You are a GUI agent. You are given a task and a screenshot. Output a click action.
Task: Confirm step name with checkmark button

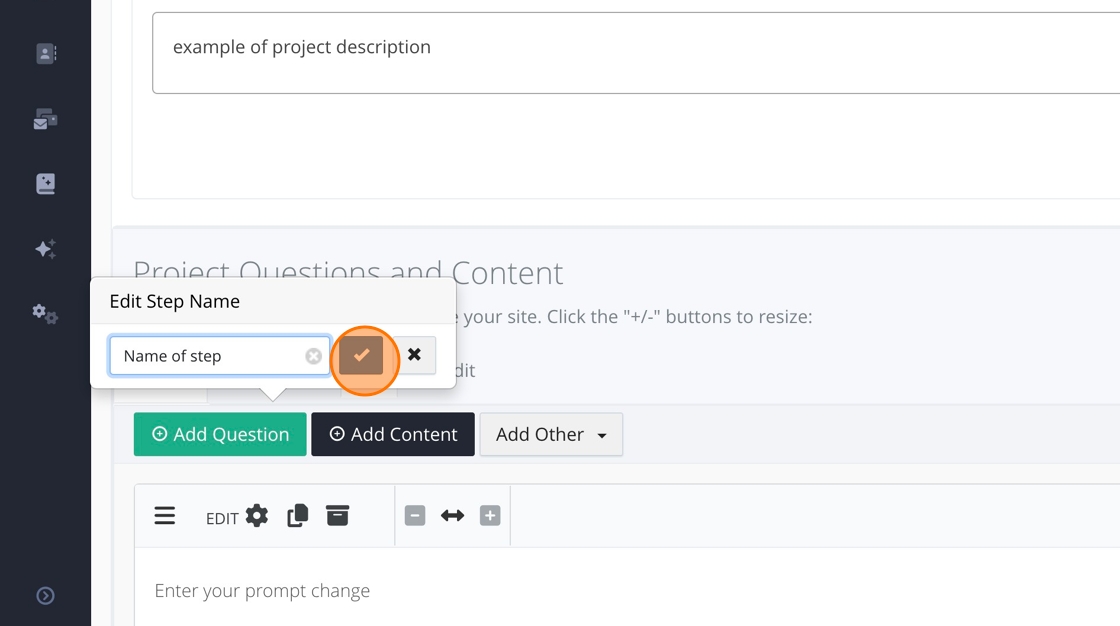[x=361, y=355]
